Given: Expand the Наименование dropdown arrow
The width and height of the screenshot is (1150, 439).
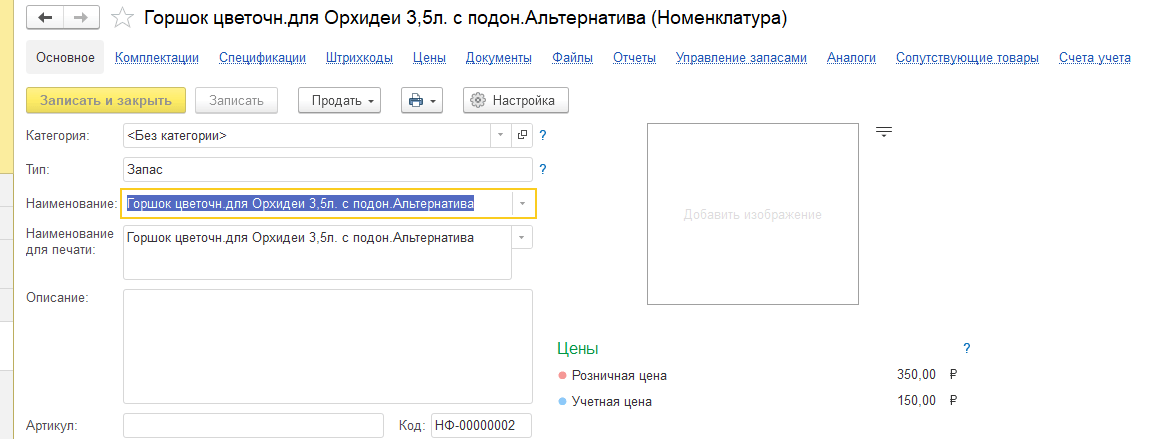Looking at the screenshot, I should (x=522, y=204).
